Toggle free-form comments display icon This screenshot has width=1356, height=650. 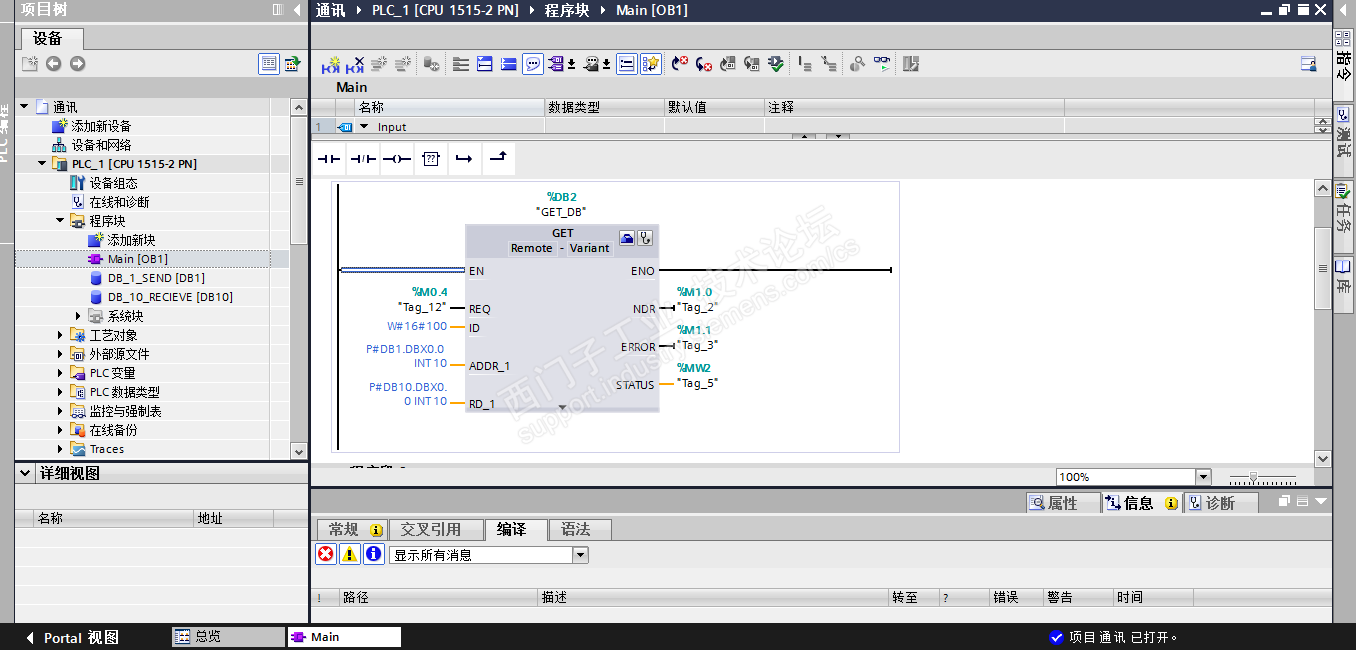pos(533,64)
